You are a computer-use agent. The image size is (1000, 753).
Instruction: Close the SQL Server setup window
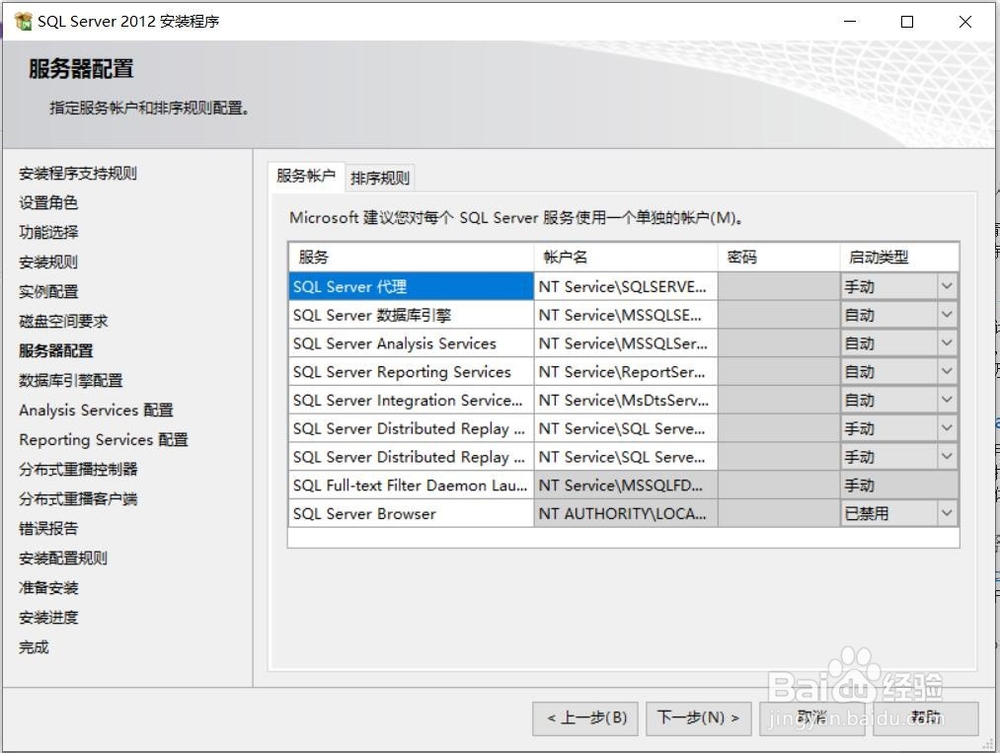pos(965,21)
